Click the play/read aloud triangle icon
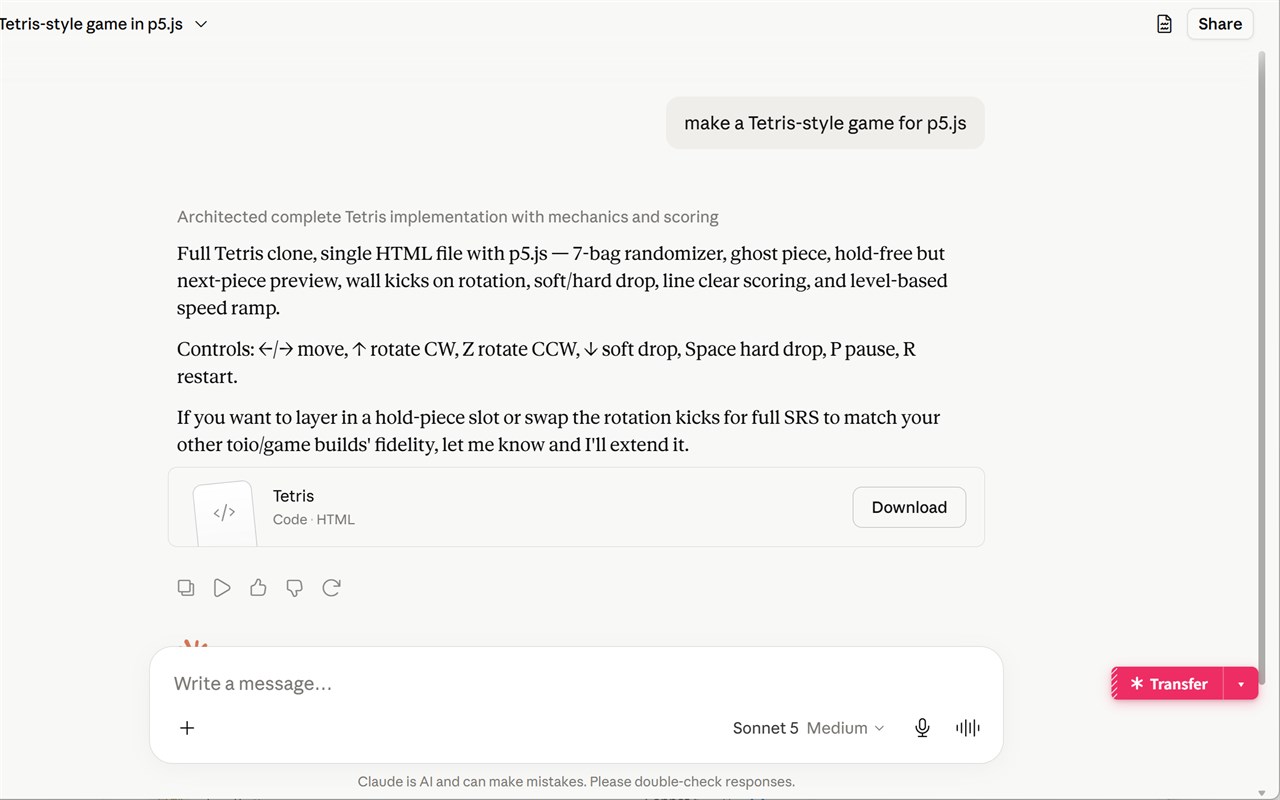The height and width of the screenshot is (800, 1280). click(222, 588)
